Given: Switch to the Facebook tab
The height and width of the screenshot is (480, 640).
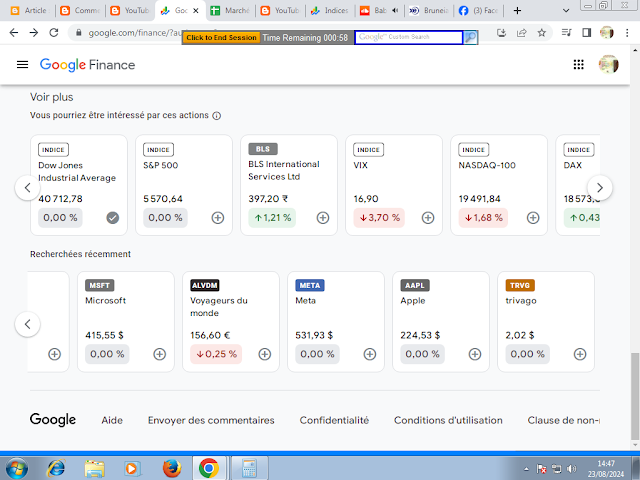Looking at the screenshot, I should point(480,11).
